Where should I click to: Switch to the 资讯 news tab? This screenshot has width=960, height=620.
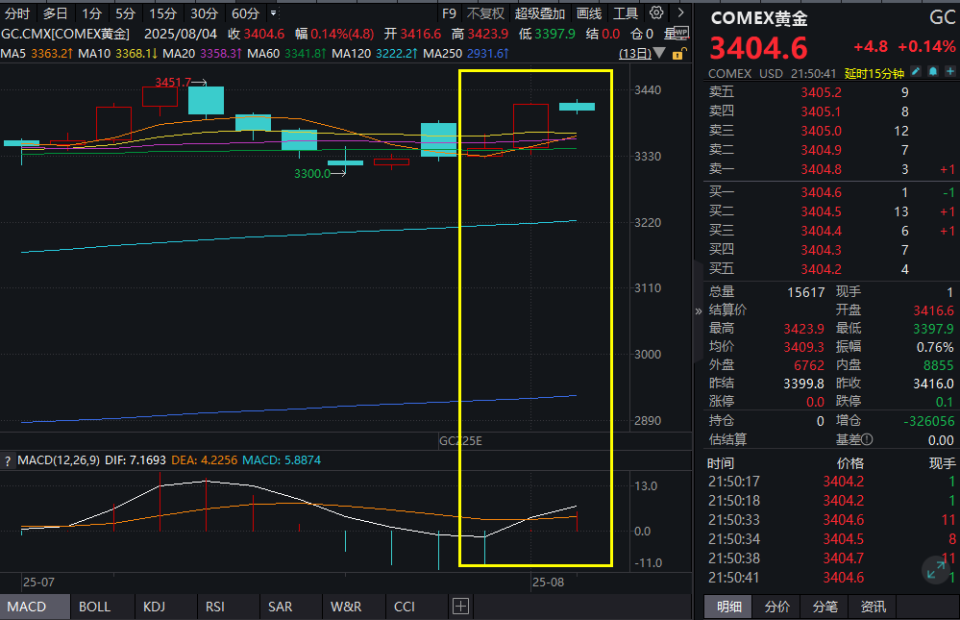(873, 607)
